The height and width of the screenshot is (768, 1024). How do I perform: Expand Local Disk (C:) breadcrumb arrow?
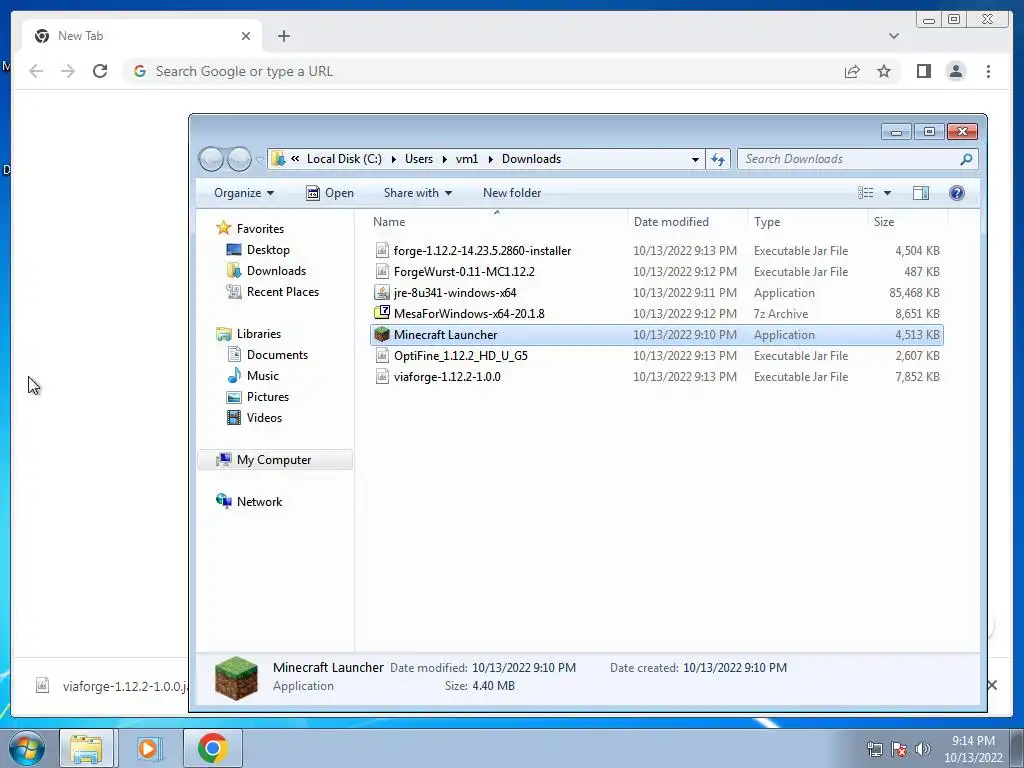[x=393, y=159]
